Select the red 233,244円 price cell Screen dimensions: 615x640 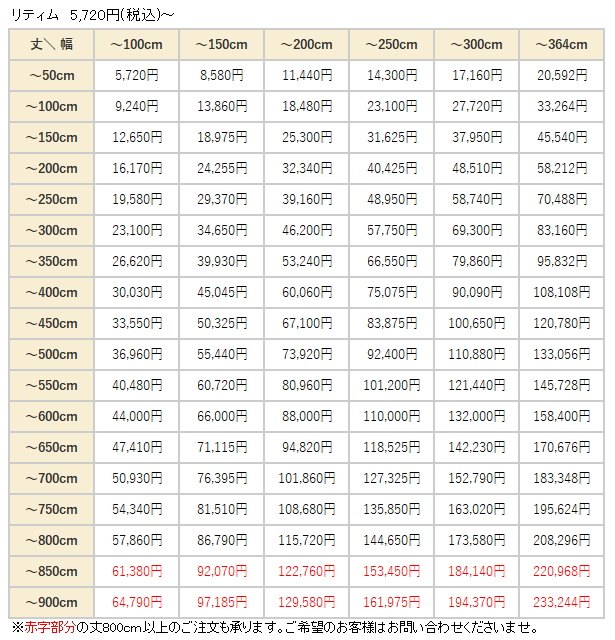562,603
